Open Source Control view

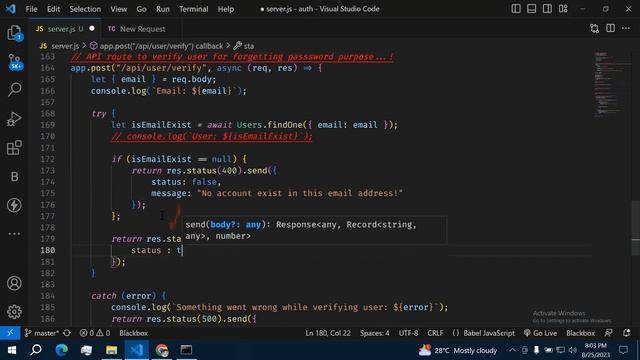14,62
